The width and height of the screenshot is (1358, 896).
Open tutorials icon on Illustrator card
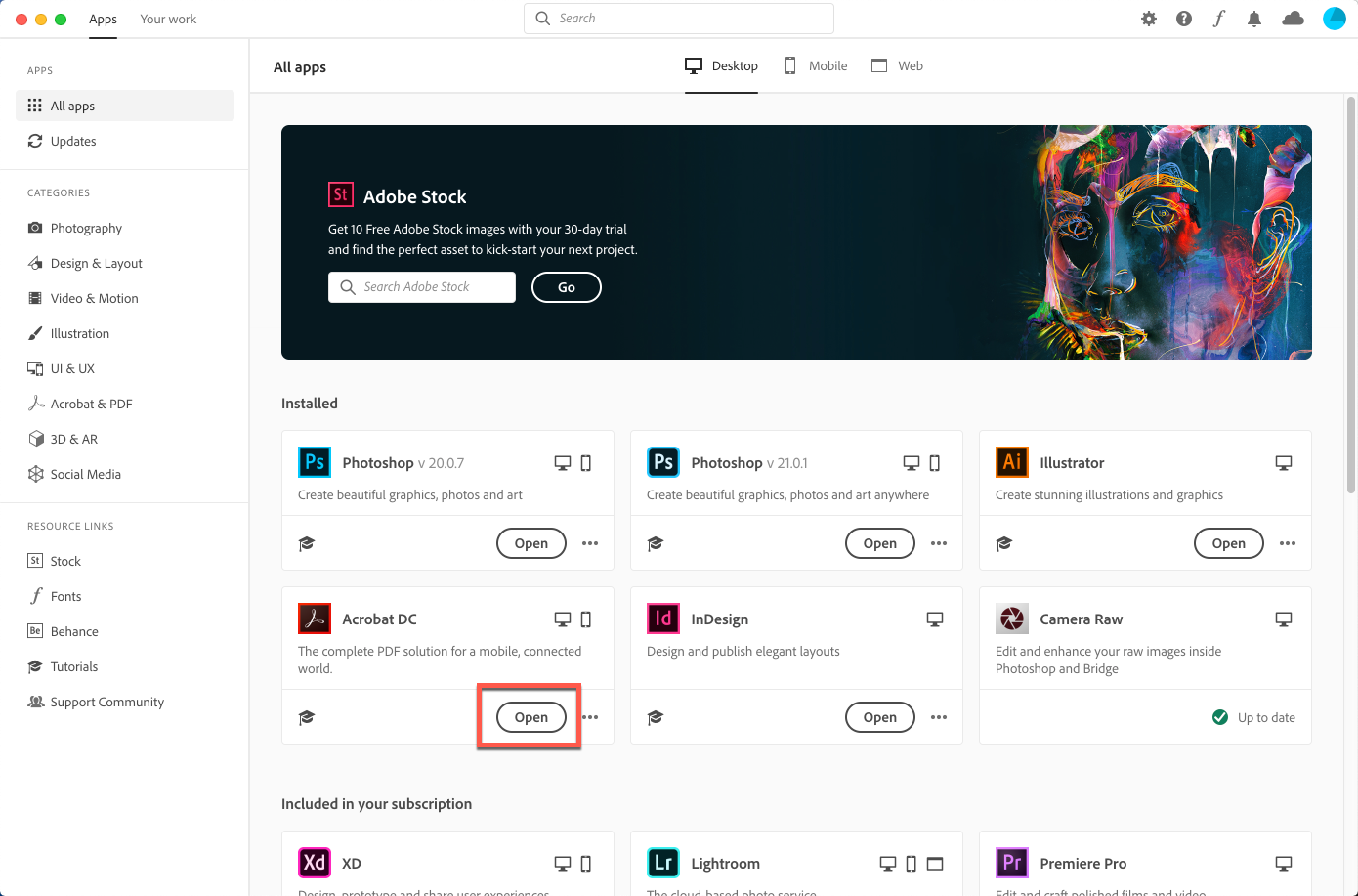(x=1004, y=543)
